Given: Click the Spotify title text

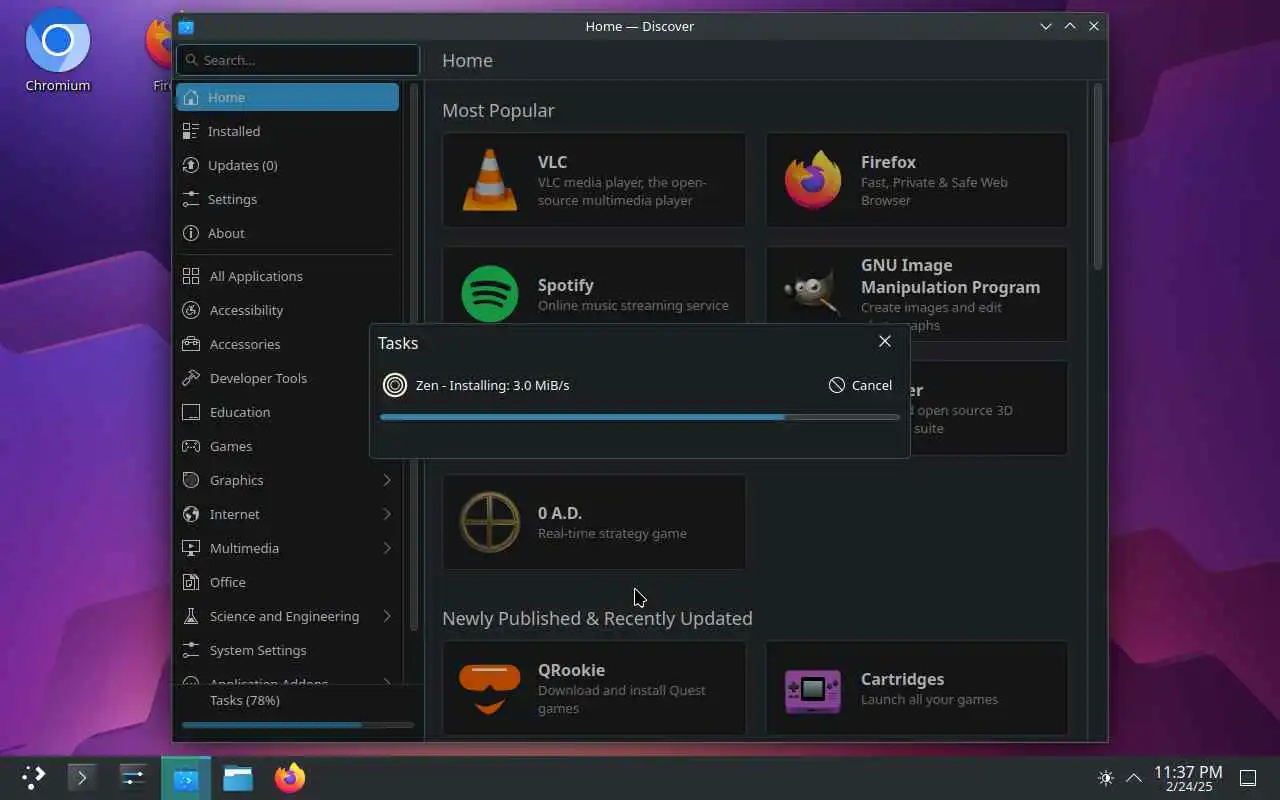Looking at the screenshot, I should [x=566, y=285].
